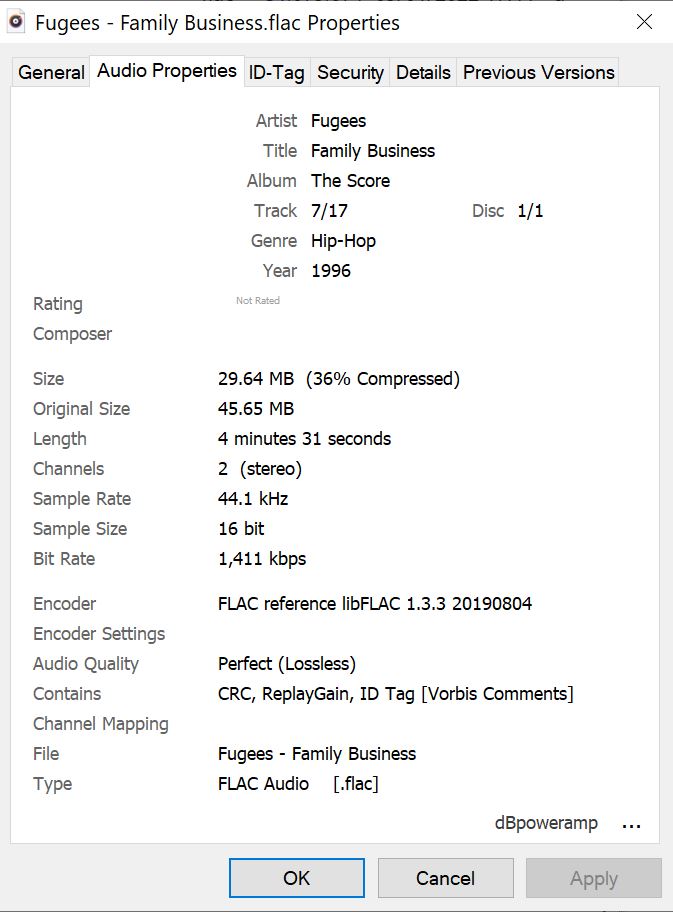673x912 pixels.
Task: Click the album name The Score
Action: 350,181
